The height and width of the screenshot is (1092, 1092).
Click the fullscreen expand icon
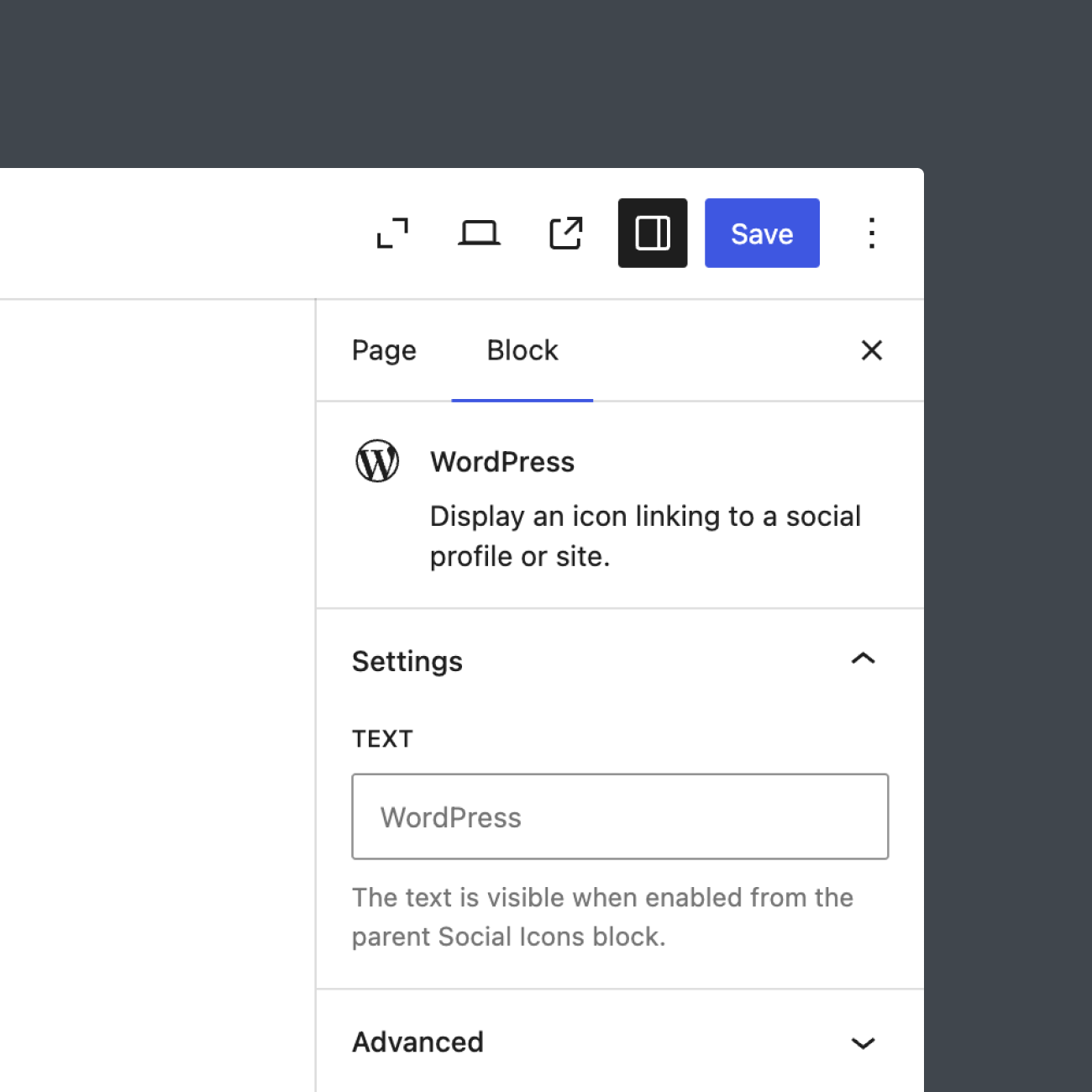[392, 234]
